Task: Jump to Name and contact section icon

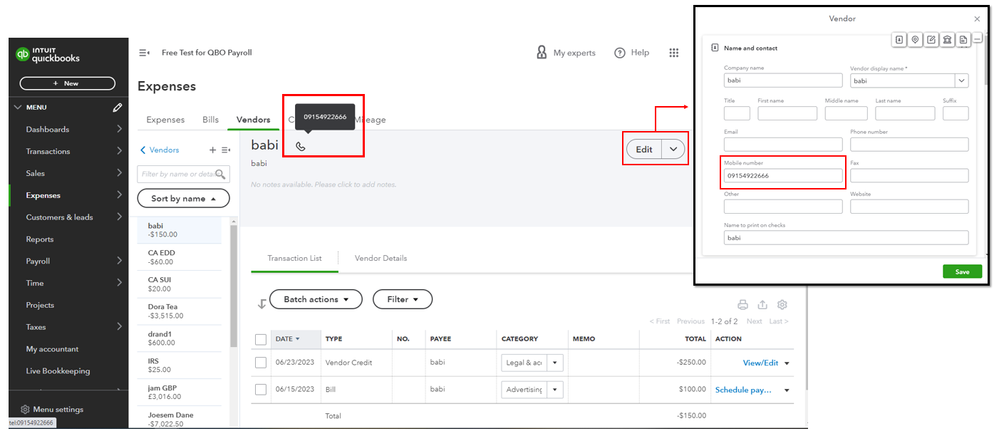Action: coord(899,40)
